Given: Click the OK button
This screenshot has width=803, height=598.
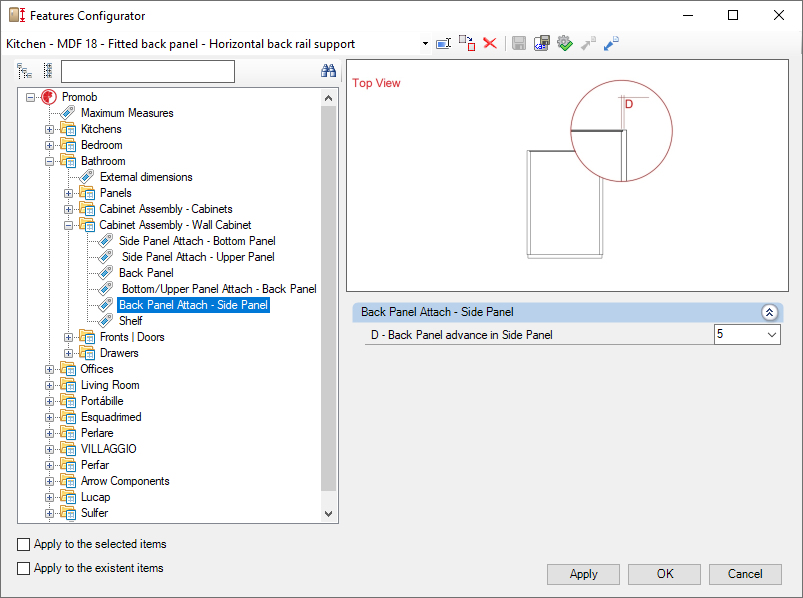Looking at the screenshot, I should (664, 574).
